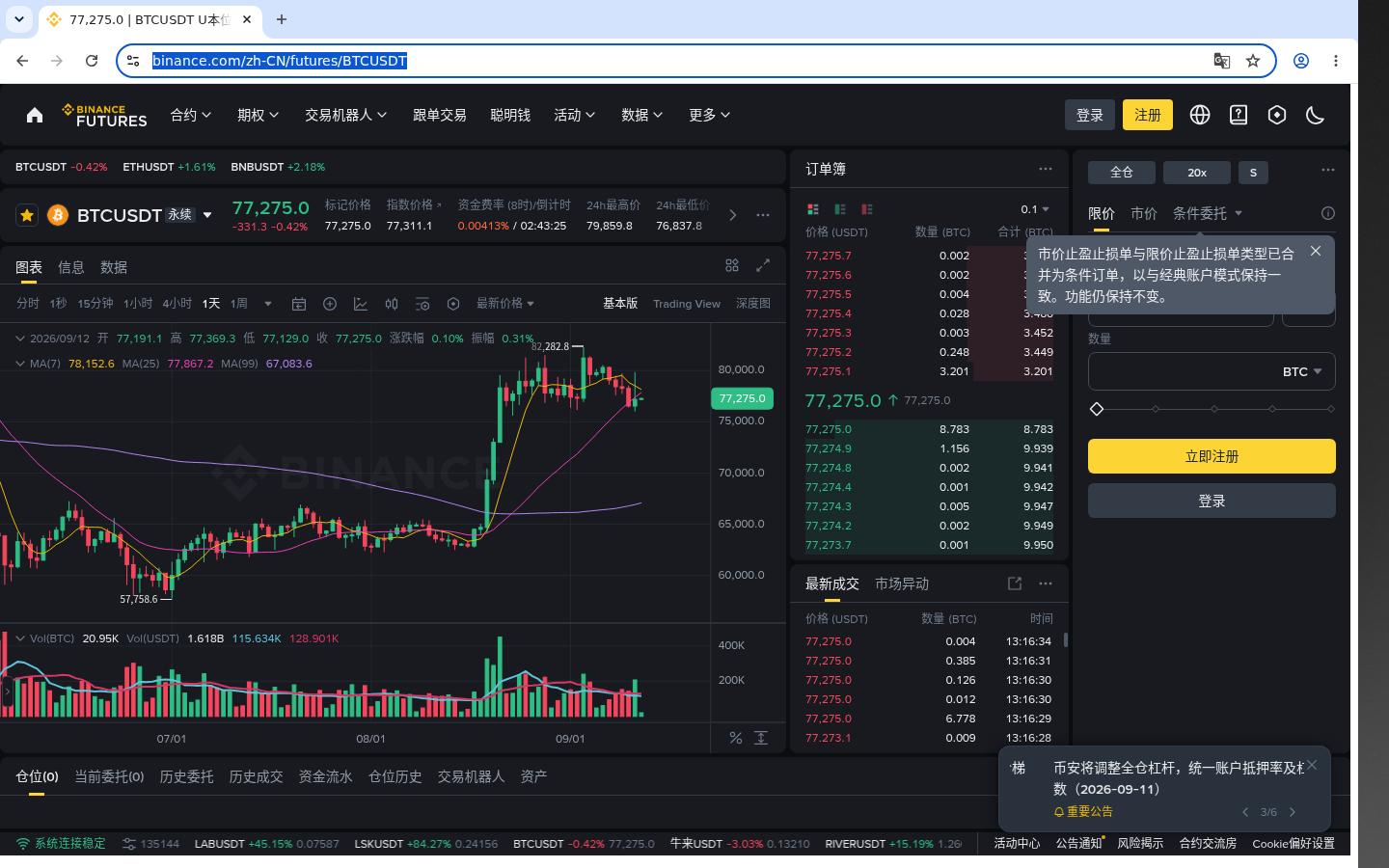Close the take-profit stop-loss notice tooltip

pos(1316,251)
